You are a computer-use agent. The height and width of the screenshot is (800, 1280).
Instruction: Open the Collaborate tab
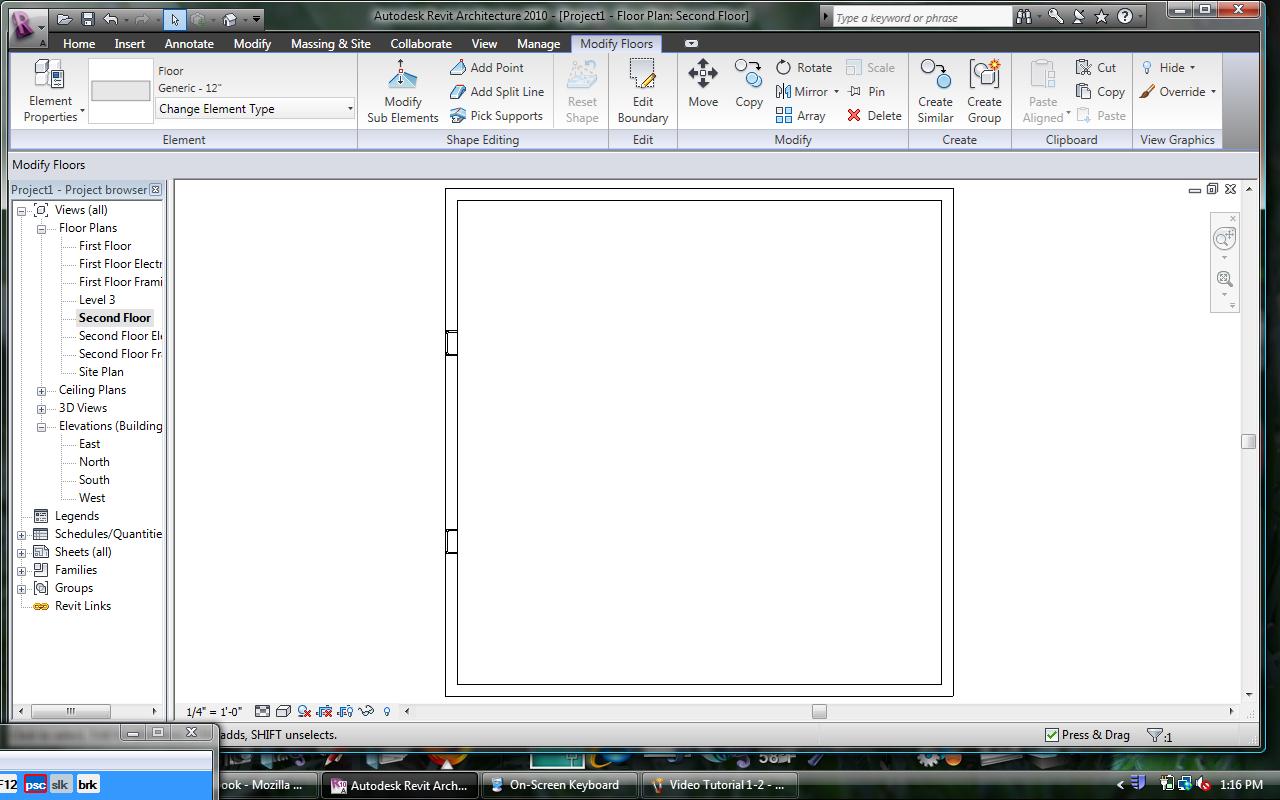(421, 44)
